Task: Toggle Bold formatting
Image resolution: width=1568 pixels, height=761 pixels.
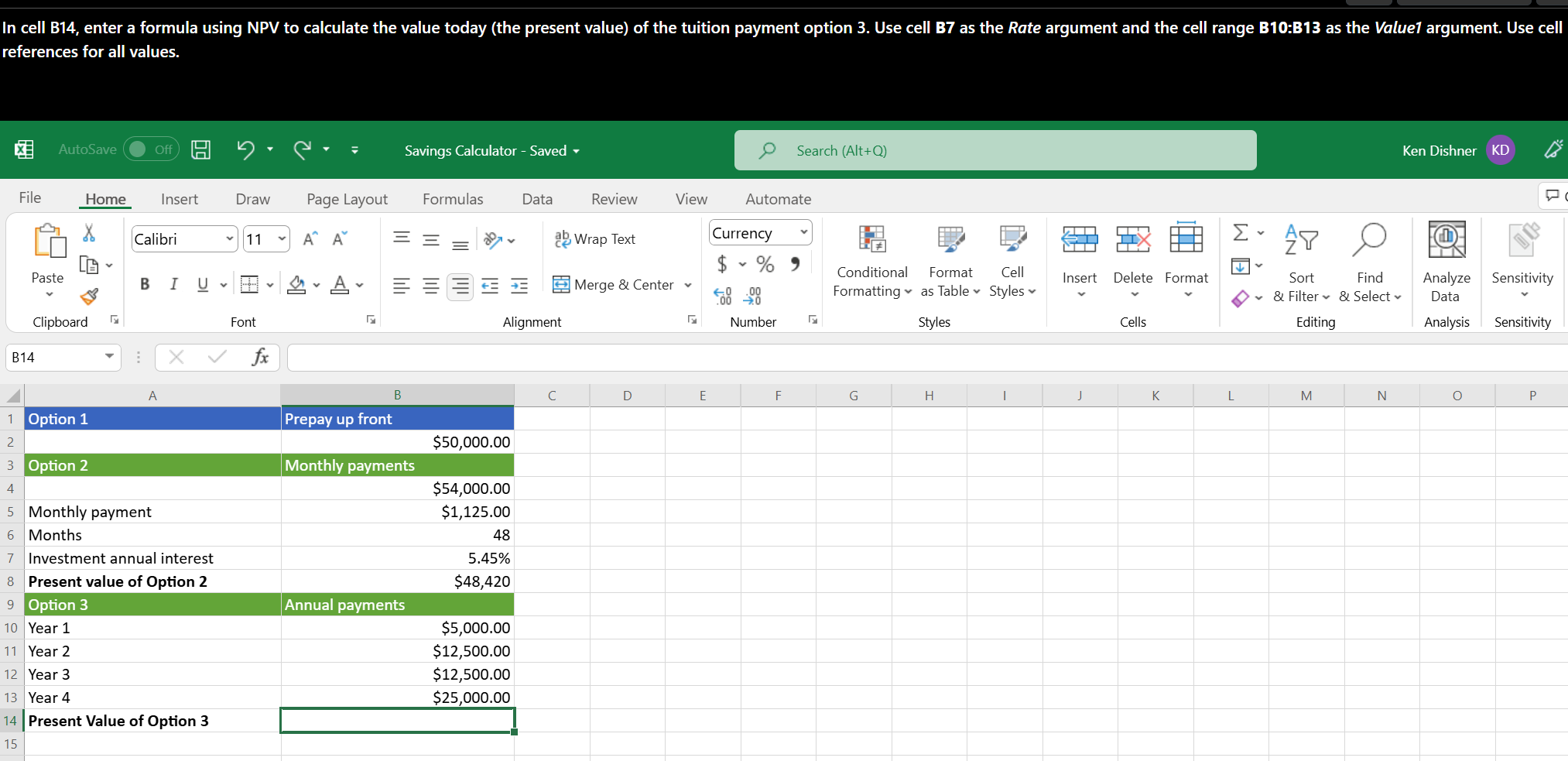Action: pyautogui.click(x=145, y=284)
